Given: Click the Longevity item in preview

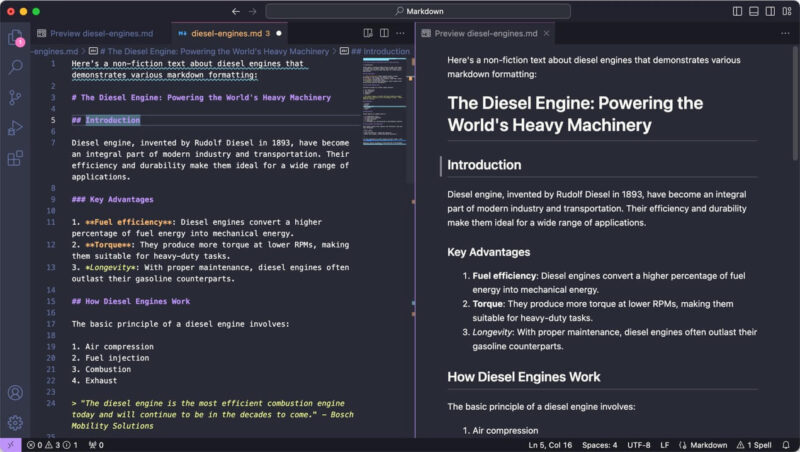Looking at the screenshot, I should [614, 339].
